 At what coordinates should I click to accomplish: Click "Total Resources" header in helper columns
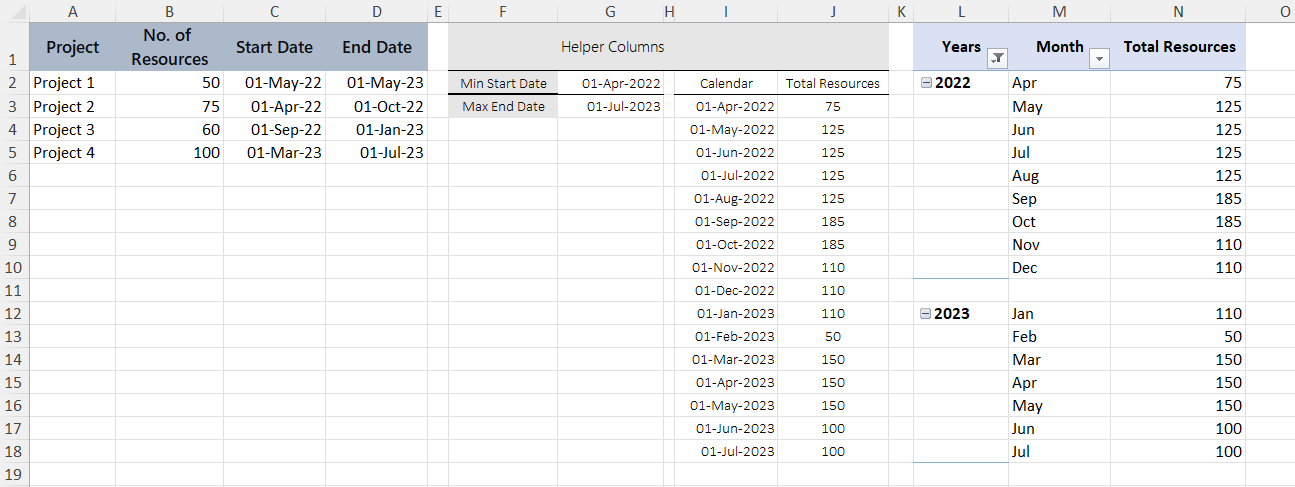pyautogui.click(x=832, y=83)
